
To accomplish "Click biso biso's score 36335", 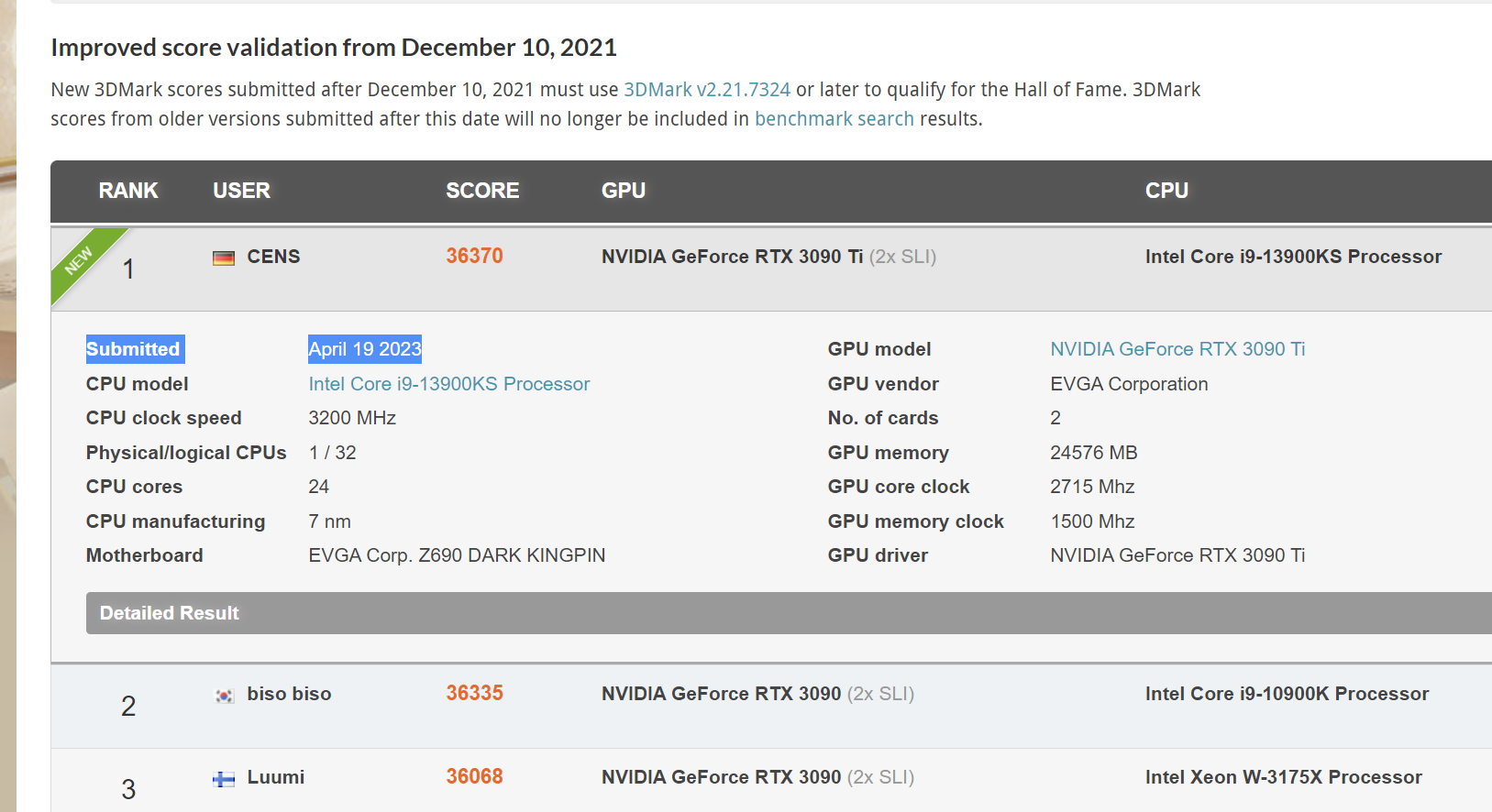I will (x=473, y=694).
